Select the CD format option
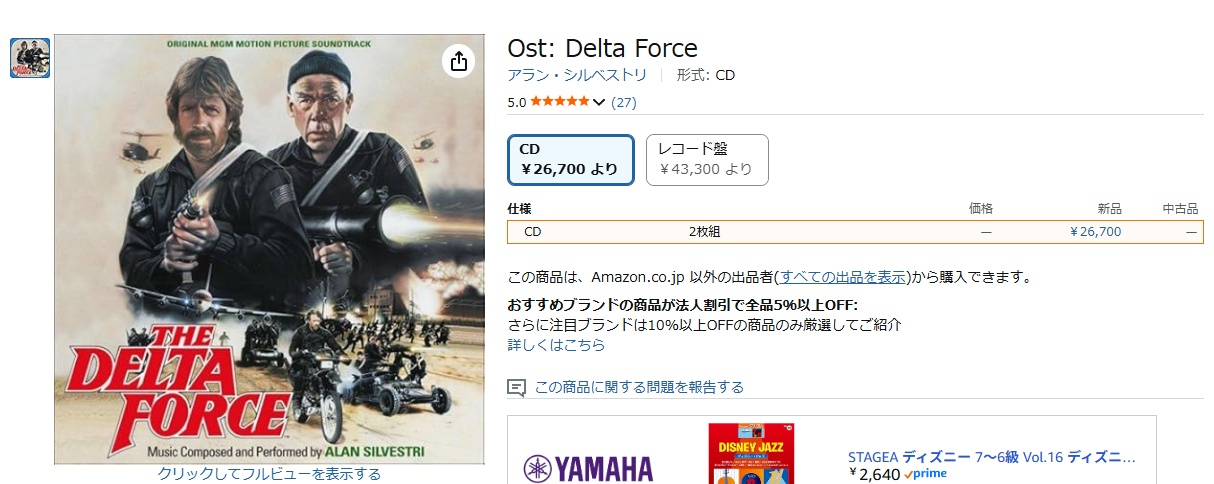1214x484 pixels. coord(571,159)
